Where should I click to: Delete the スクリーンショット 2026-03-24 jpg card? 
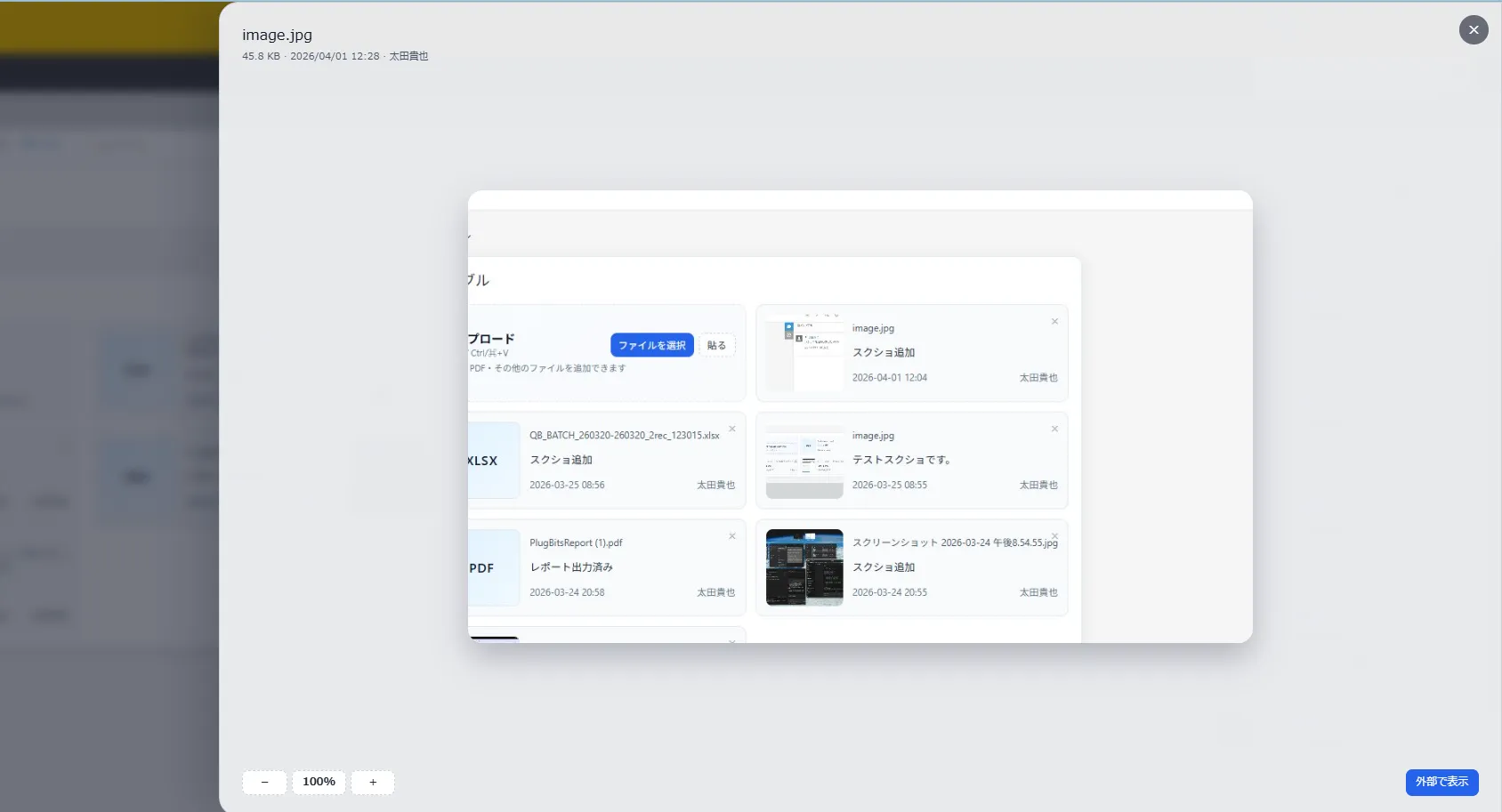pos(1054,535)
